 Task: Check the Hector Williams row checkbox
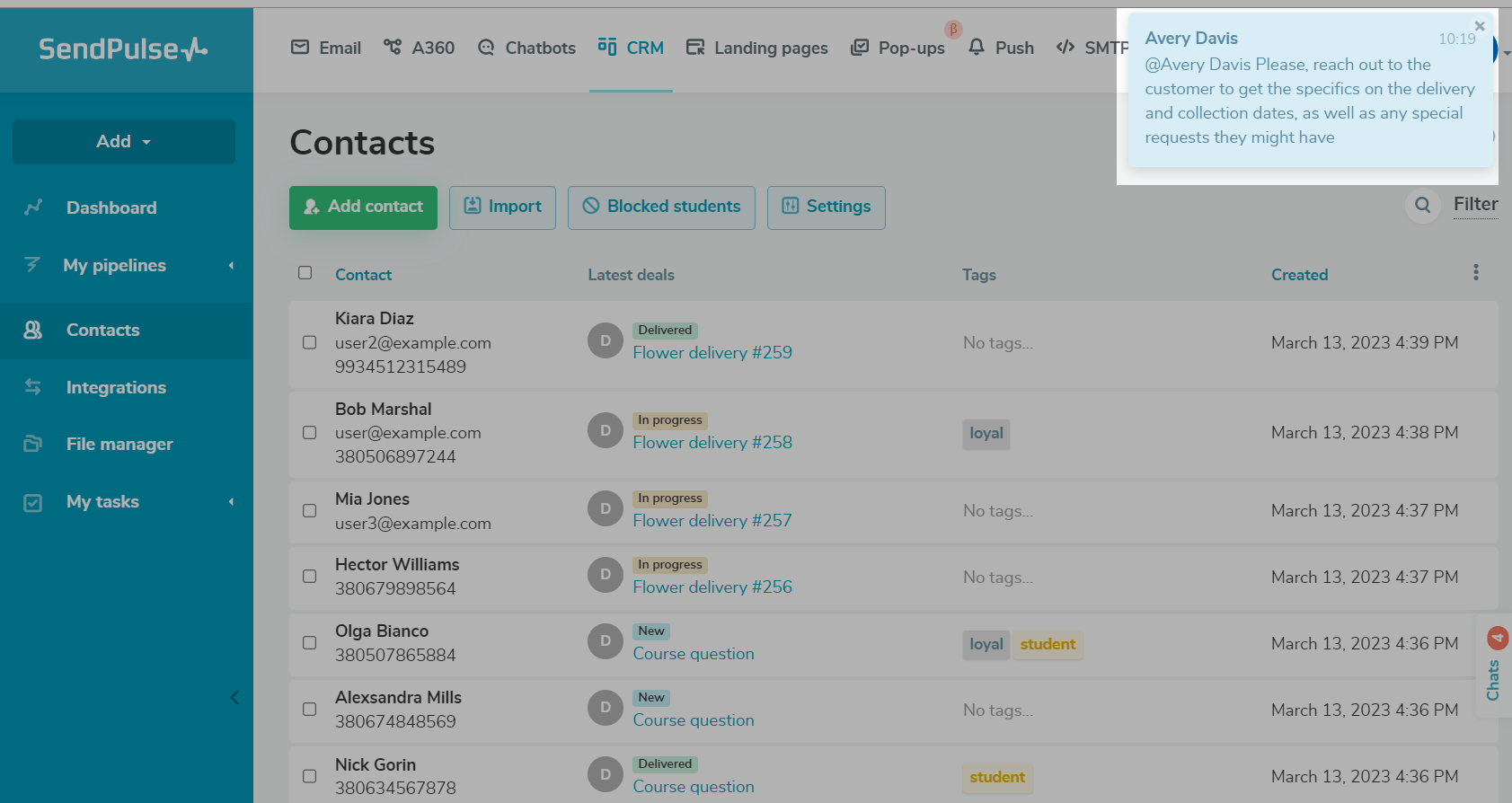(x=310, y=577)
